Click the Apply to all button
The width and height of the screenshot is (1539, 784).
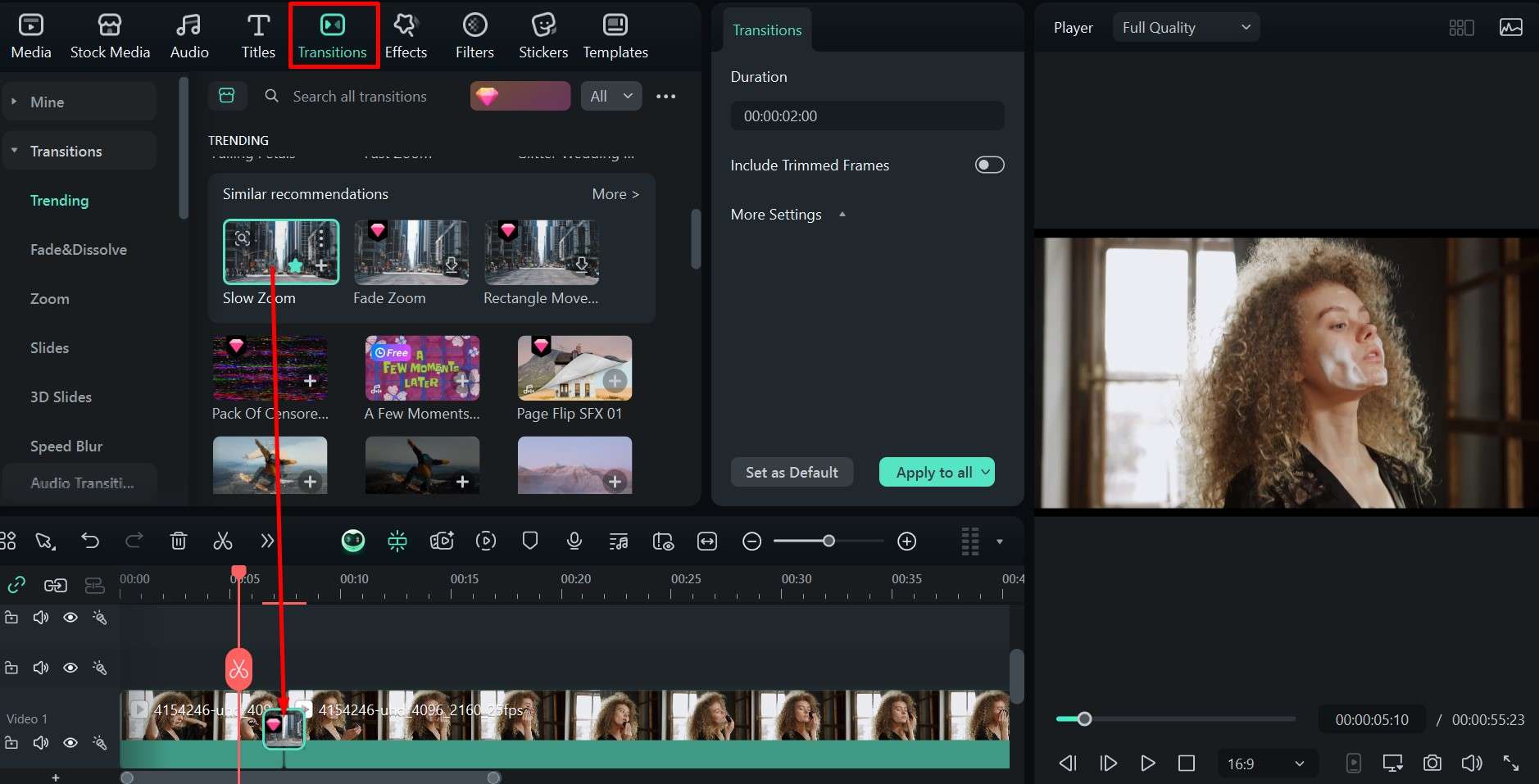tap(934, 472)
